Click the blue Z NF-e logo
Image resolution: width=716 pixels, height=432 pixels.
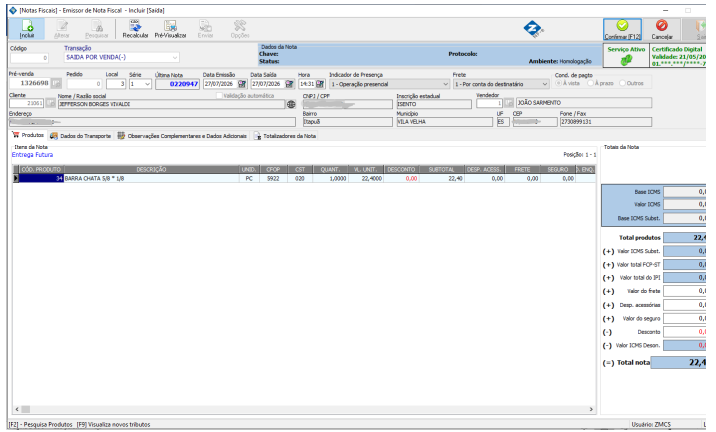pyautogui.click(x=533, y=29)
